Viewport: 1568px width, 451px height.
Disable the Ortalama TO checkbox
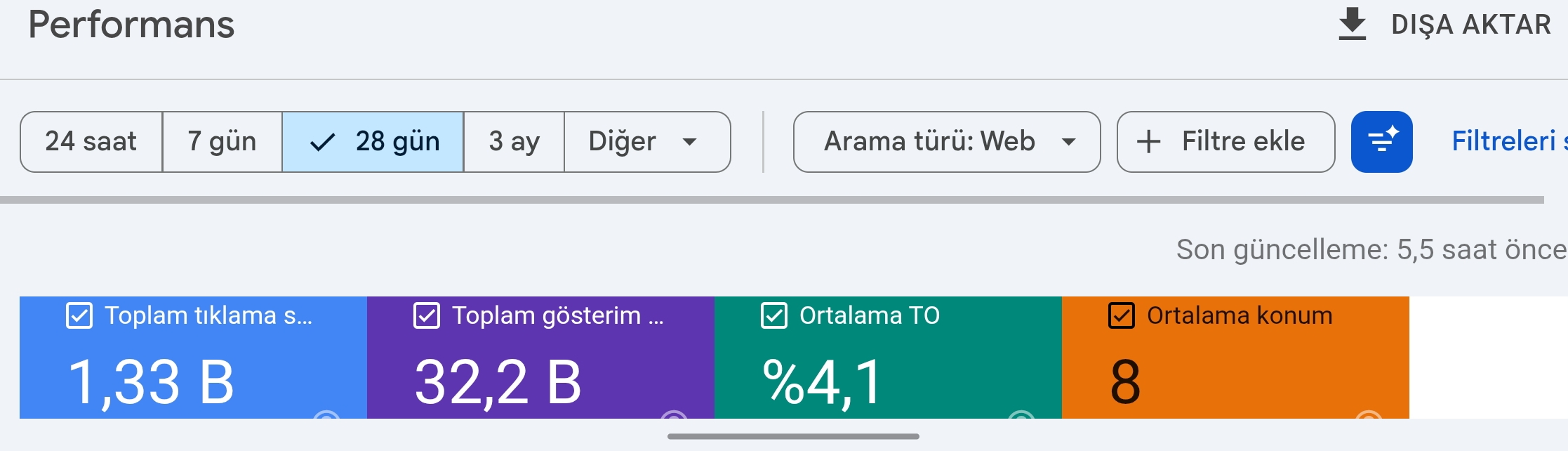click(x=773, y=315)
